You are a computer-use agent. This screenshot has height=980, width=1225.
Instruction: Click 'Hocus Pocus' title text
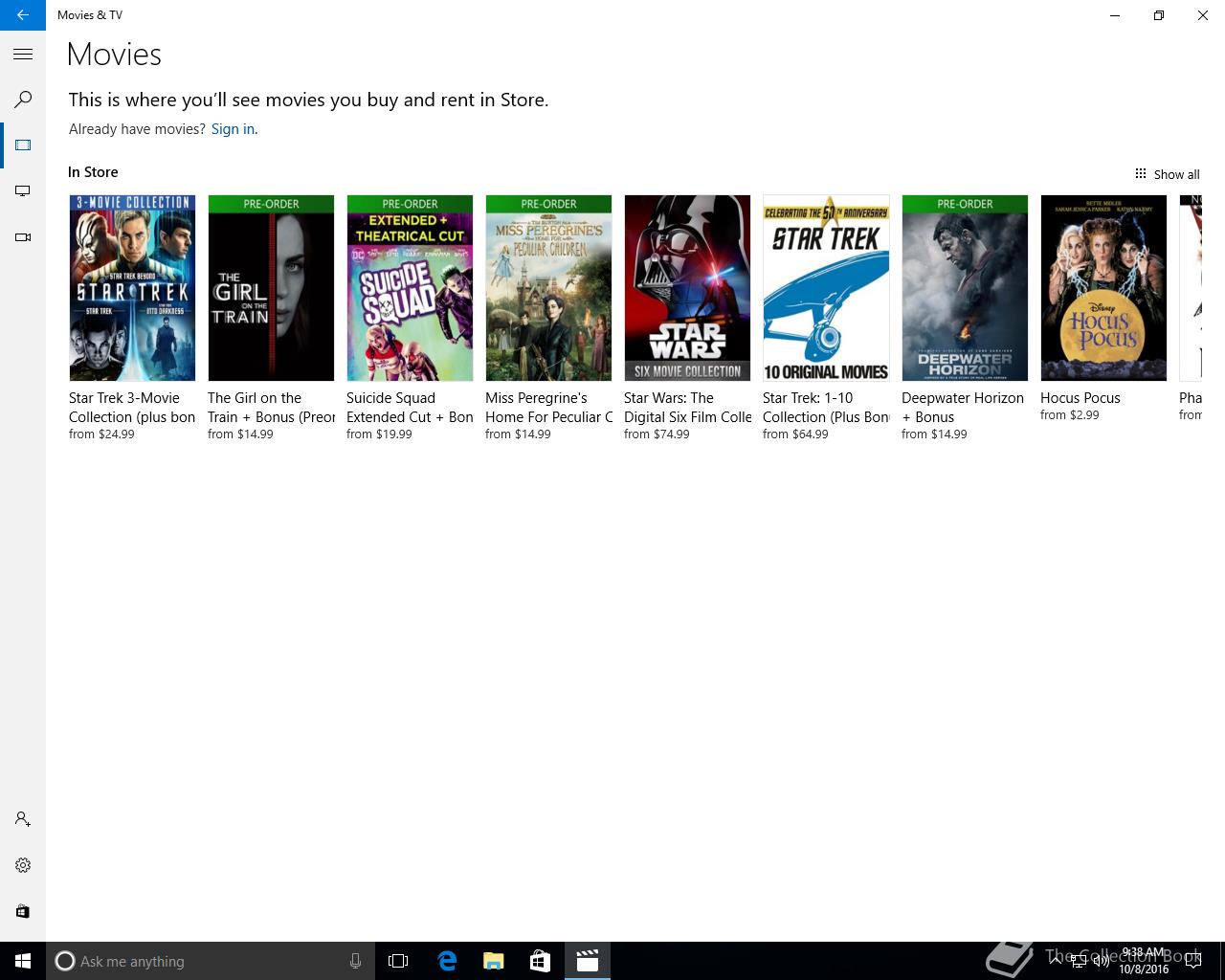coord(1080,398)
